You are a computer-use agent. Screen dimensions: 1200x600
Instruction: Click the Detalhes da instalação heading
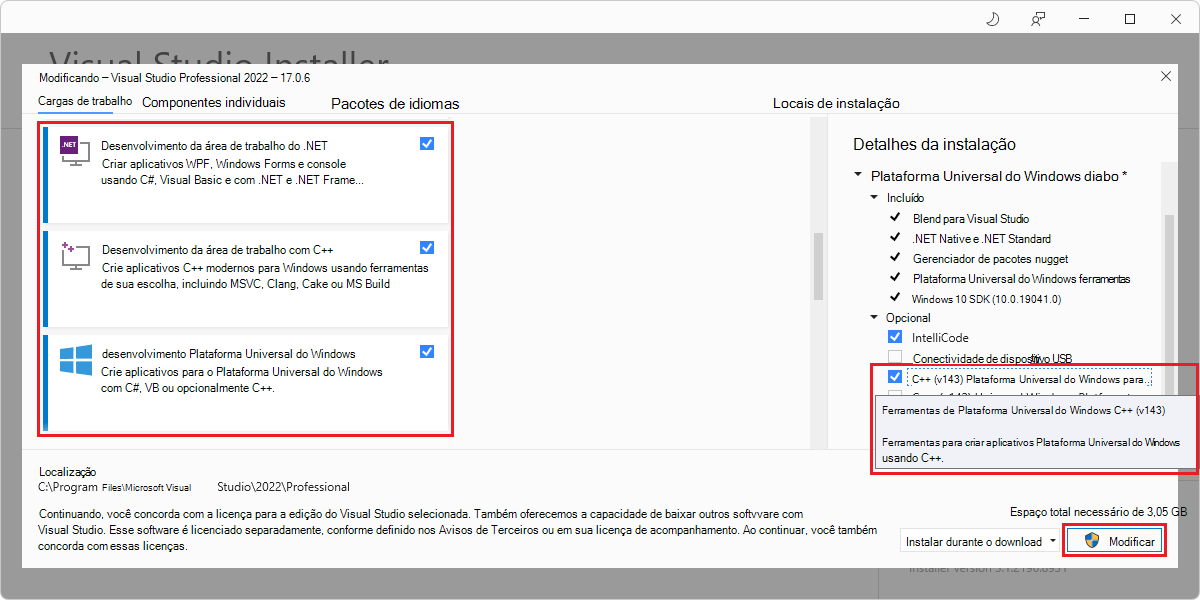click(x=934, y=145)
